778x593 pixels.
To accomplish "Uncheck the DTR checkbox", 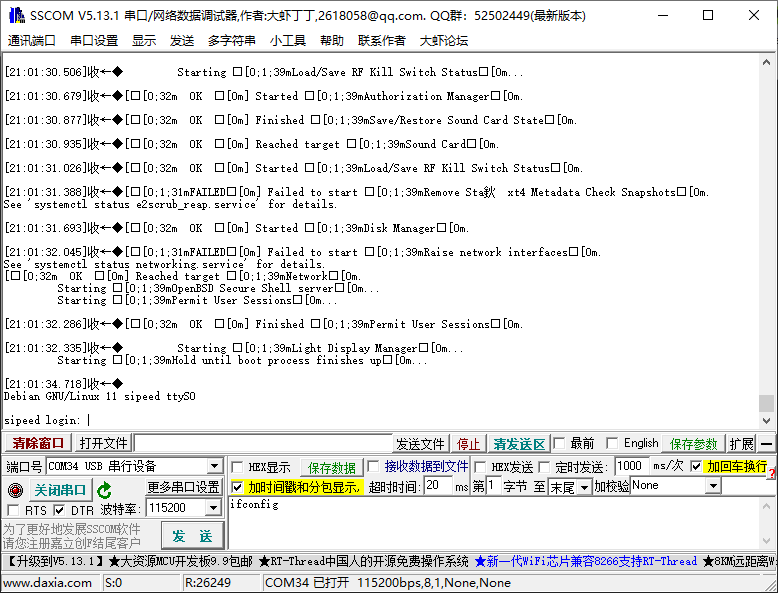I will (59, 511).
